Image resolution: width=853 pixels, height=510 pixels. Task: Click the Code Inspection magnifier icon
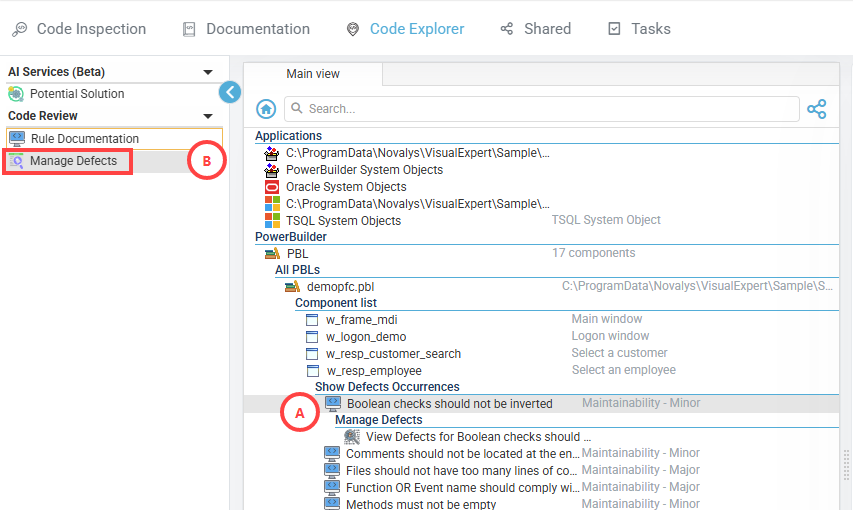tap(20, 29)
